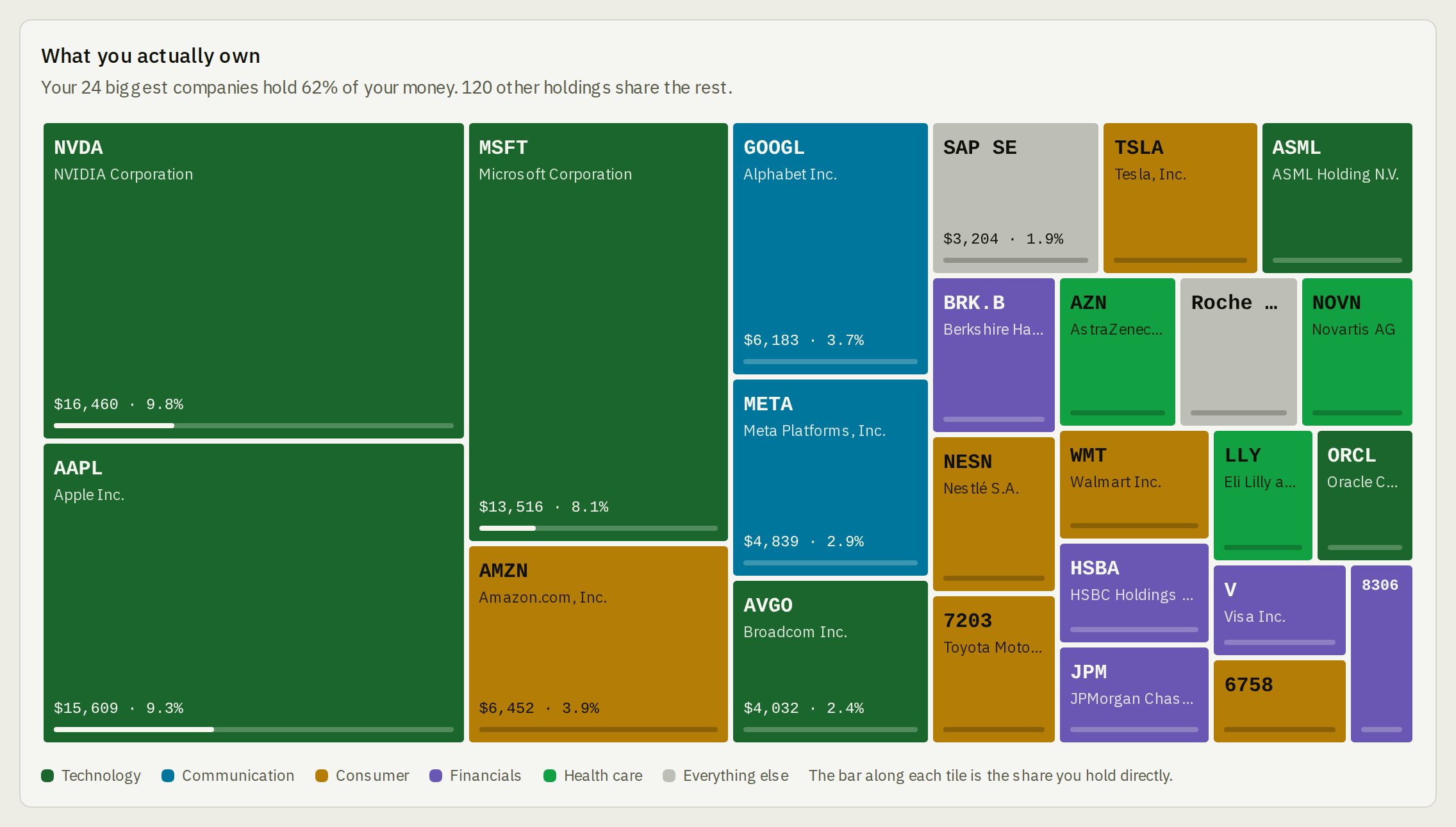Select the AMZN Amazon.com tile
The height and width of the screenshot is (827, 1456).
(599, 644)
